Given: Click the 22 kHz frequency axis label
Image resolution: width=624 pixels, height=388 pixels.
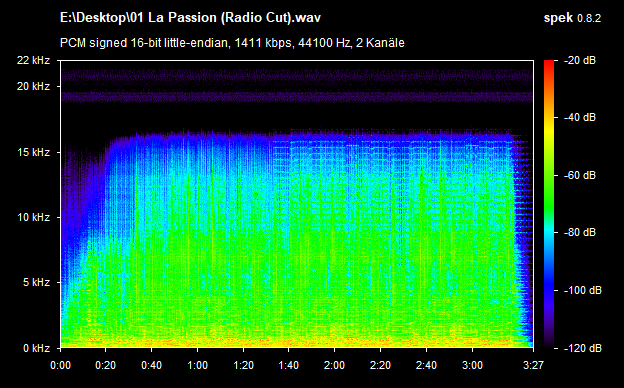Looking at the screenshot, I should point(33,60).
